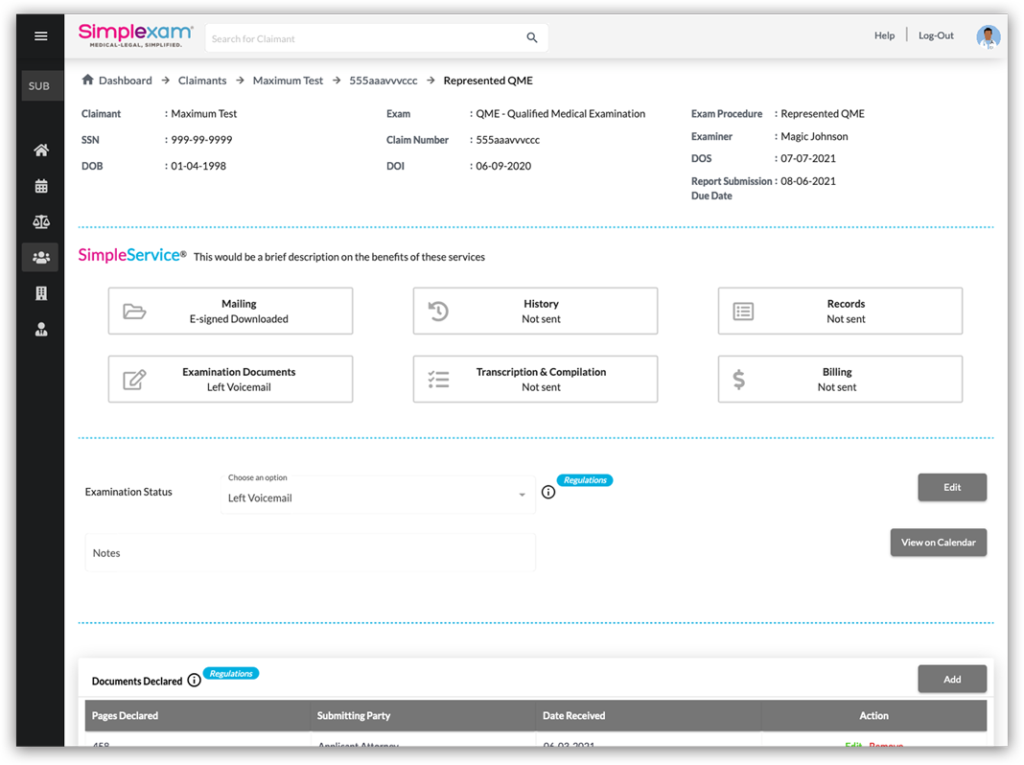Expand the Examination Status dropdown
This screenshot has height=765, width=1024.
[x=377, y=497]
